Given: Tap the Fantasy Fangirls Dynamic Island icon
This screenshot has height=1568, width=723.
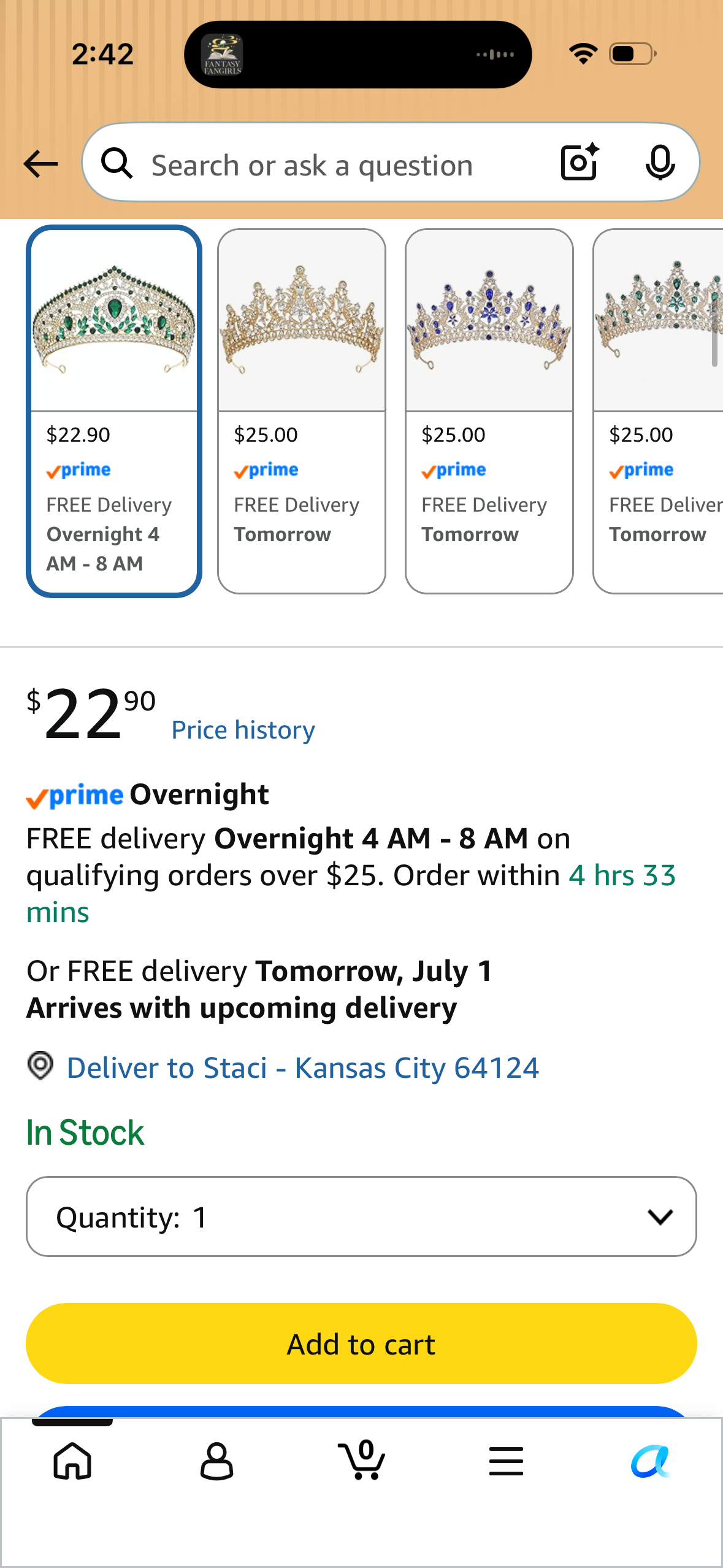Looking at the screenshot, I should click(x=222, y=55).
